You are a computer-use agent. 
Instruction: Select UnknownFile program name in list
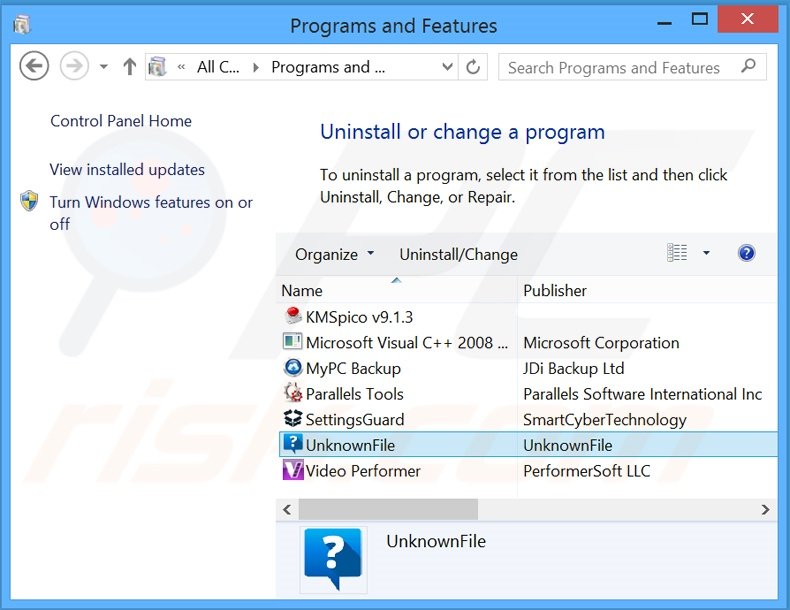pos(350,445)
